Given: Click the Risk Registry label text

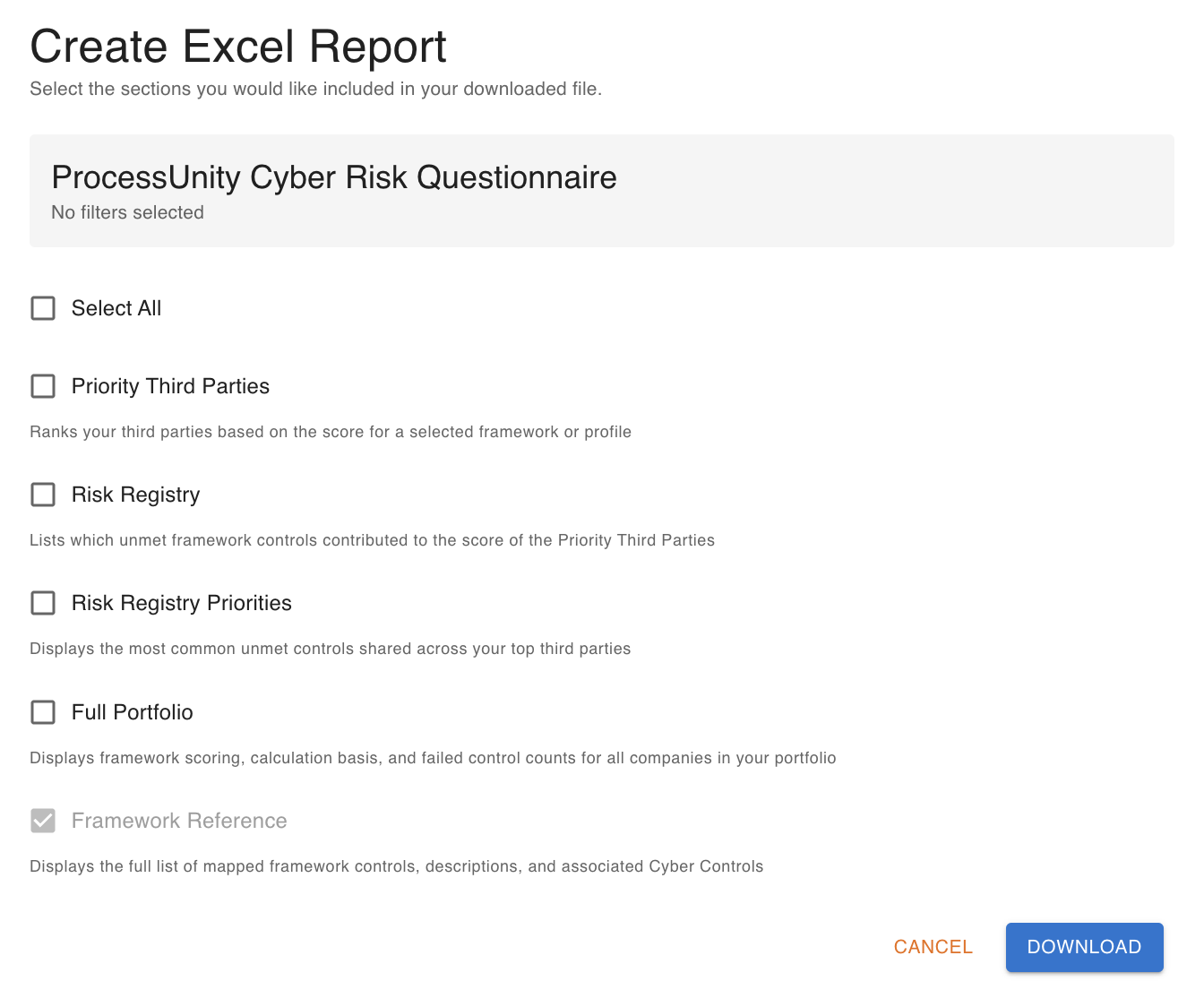Looking at the screenshot, I should pyautogui.click(x=135, y=495).
